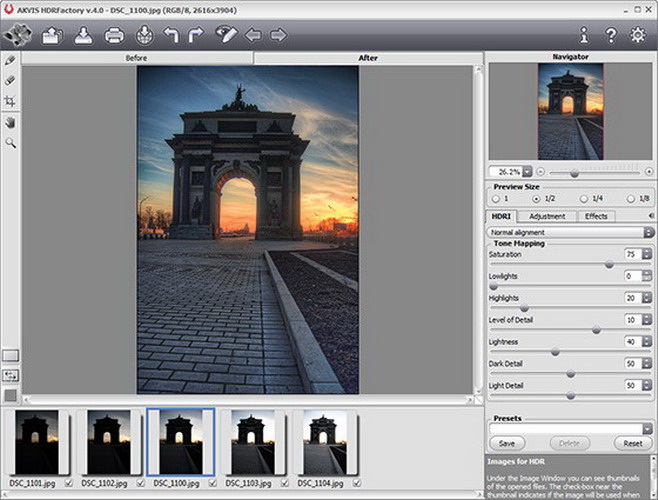The image size is (658, 500).
Task: Switch to the Before view tab
Action: [137, 58]
